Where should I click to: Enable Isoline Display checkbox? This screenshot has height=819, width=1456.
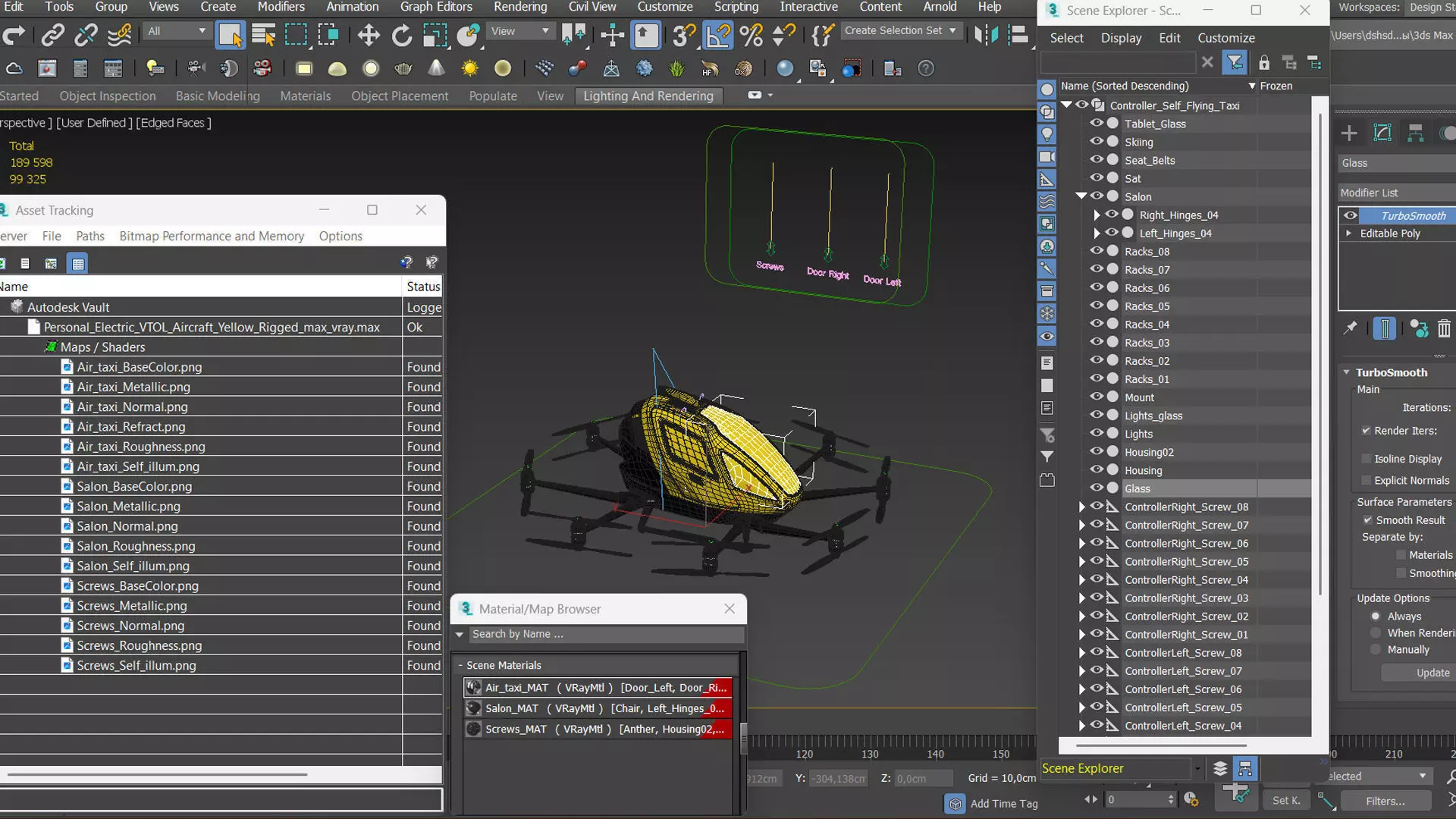[x=1366, y=459]
